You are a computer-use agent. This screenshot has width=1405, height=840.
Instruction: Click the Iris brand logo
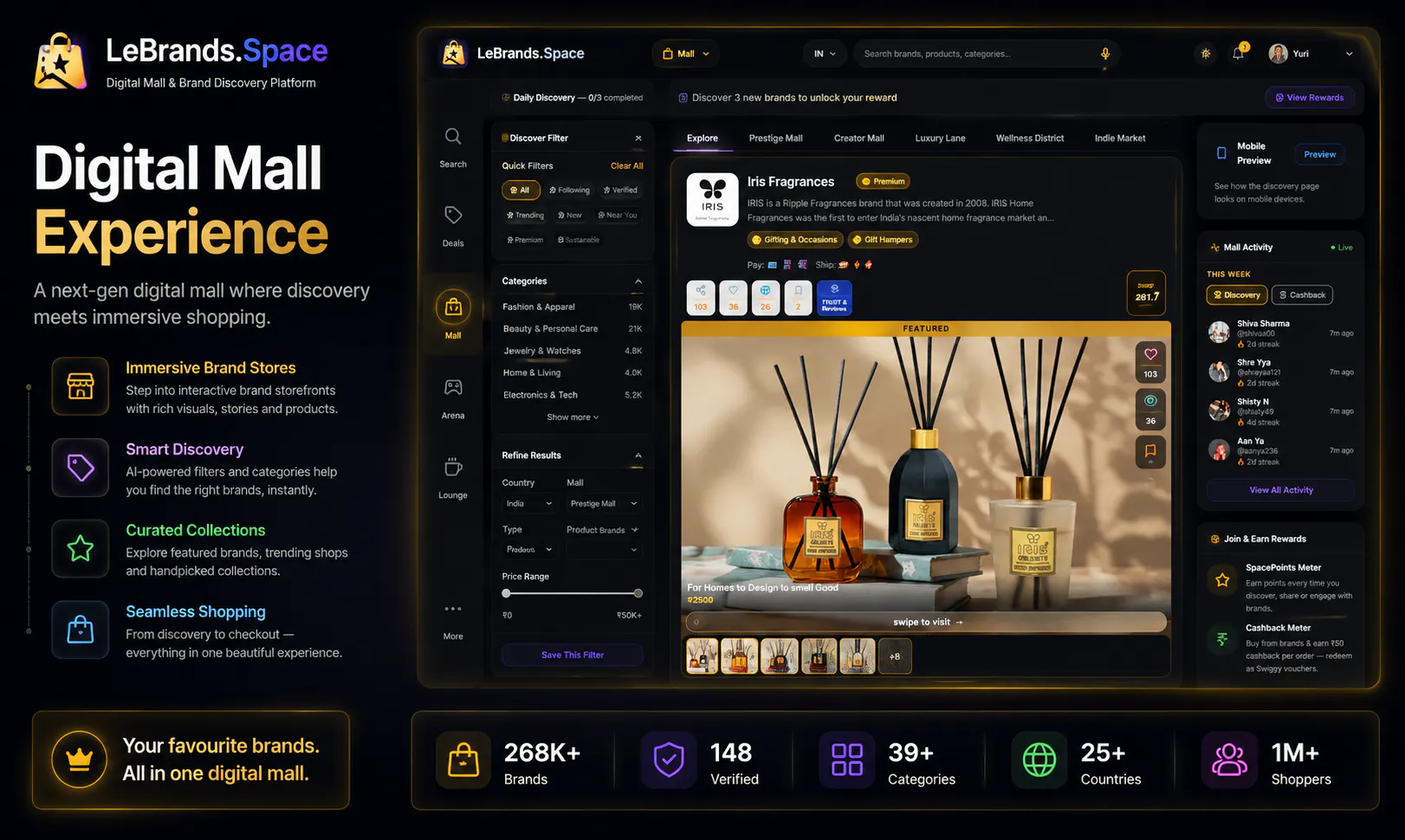tap(712, 200)
